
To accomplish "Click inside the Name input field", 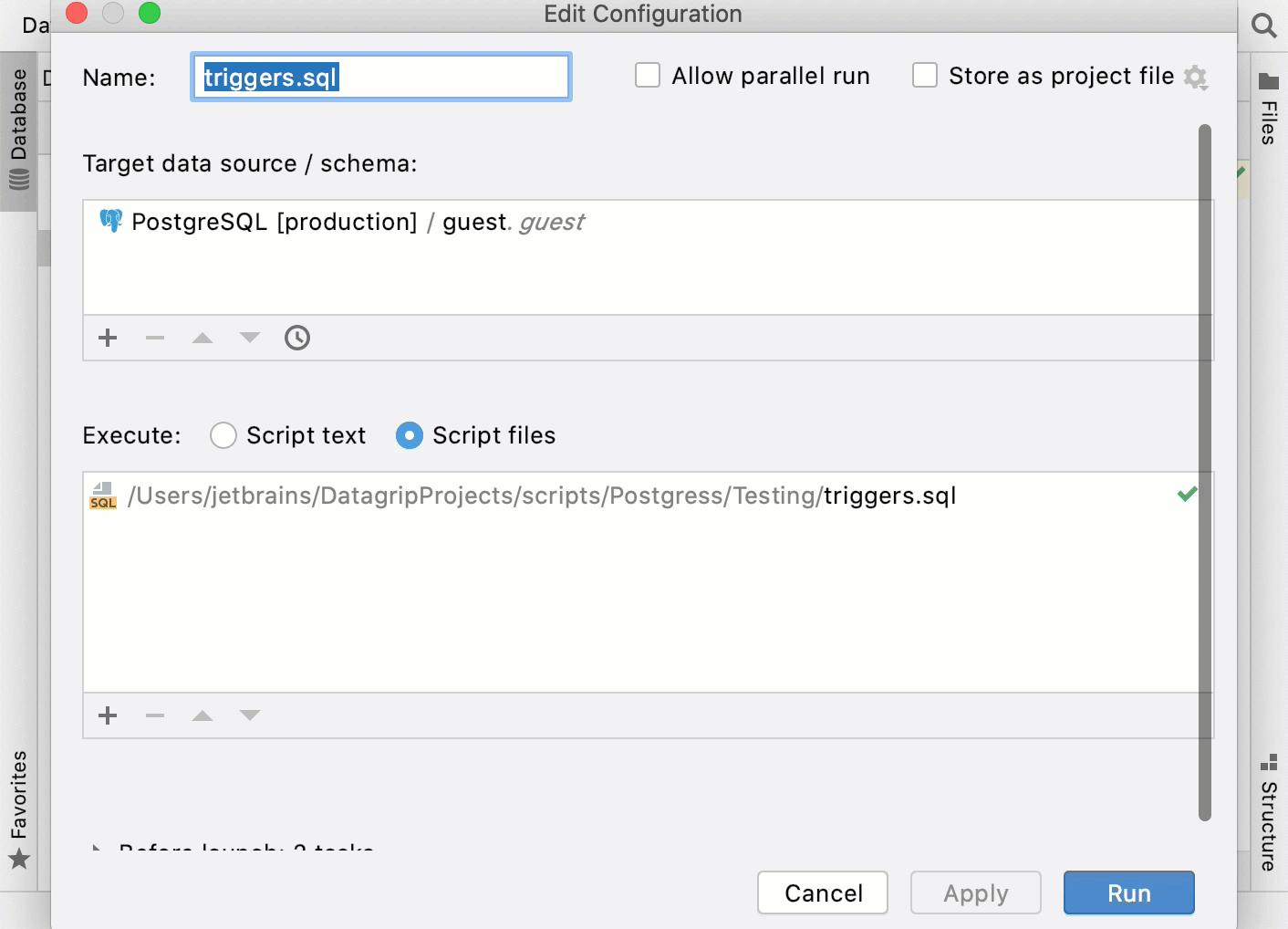I will tap(380, 78).
